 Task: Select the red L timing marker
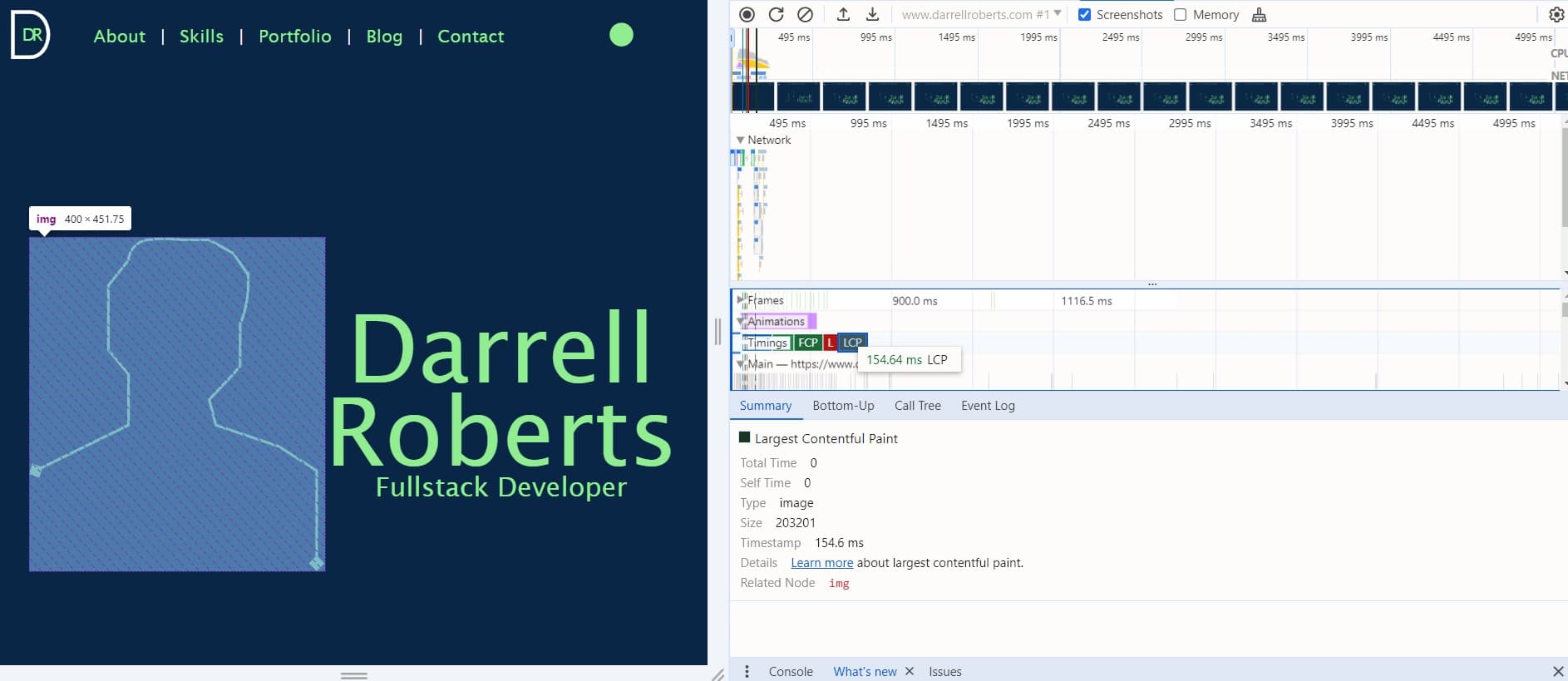[830, 343]
